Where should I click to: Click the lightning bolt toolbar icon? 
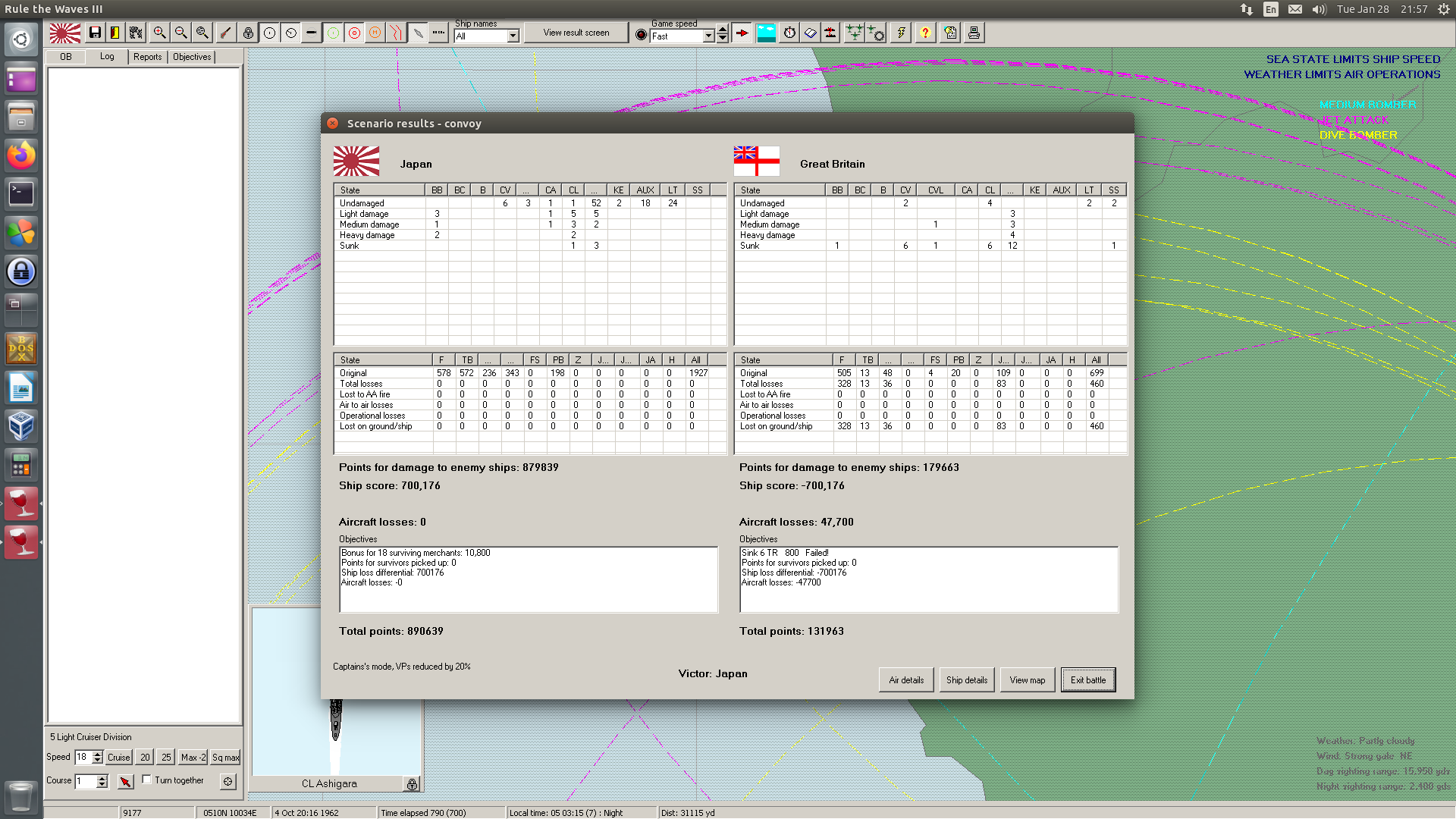pyautogui.click(x=901, y=33)
